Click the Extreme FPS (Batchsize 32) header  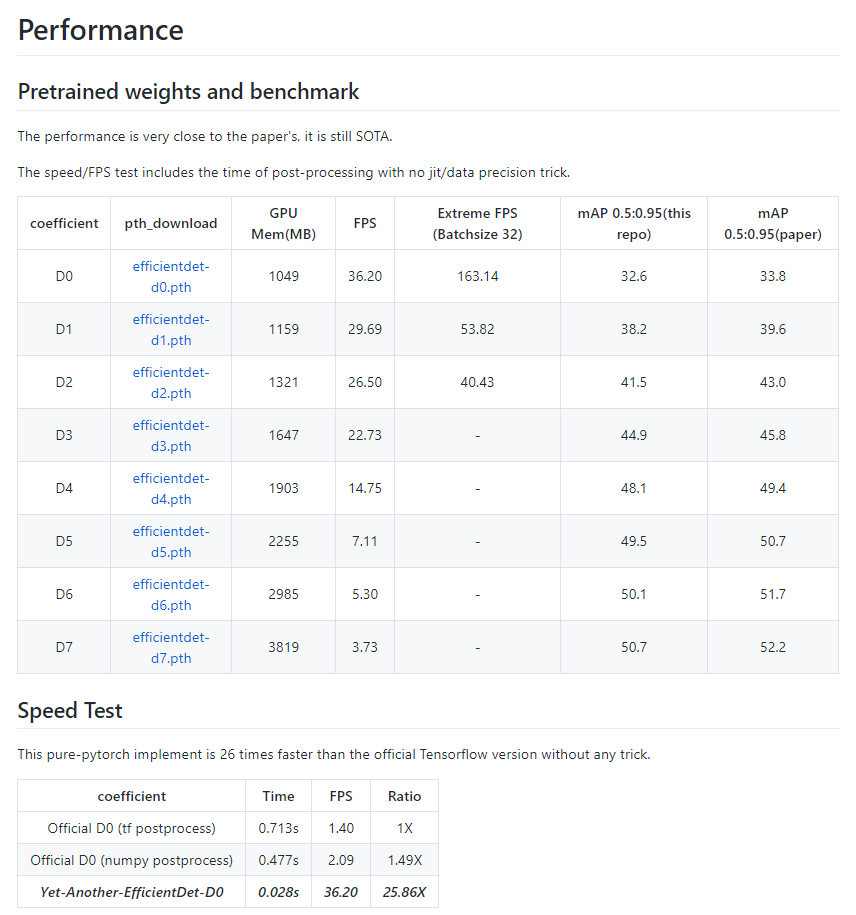[477, 223]
